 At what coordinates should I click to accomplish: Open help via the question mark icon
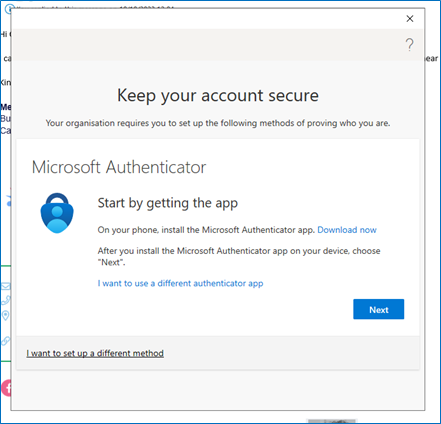[410, 44]
